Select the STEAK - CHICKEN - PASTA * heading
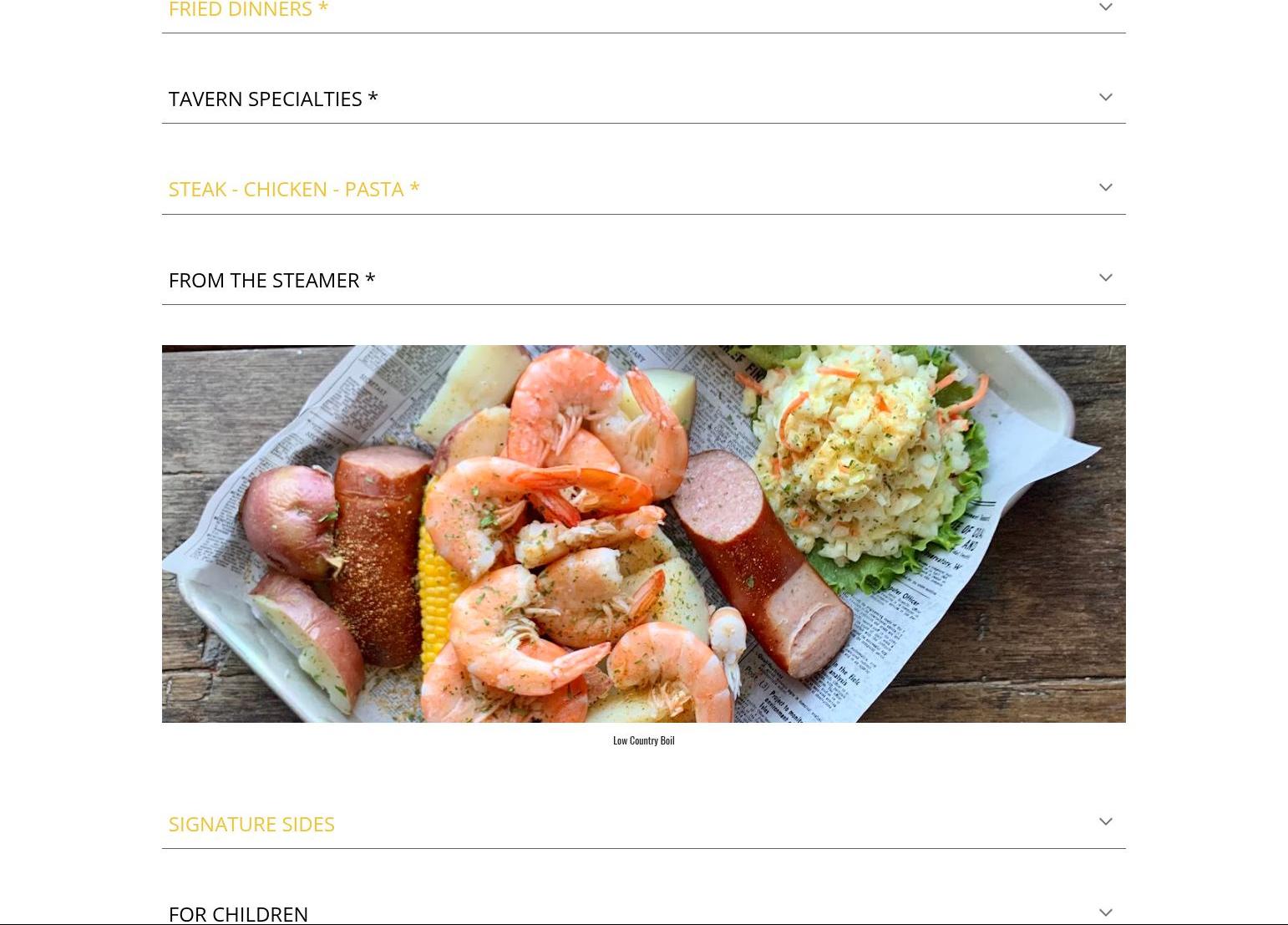The width and height of the screenshot is (1288, 925). click(x=294, y=189)
